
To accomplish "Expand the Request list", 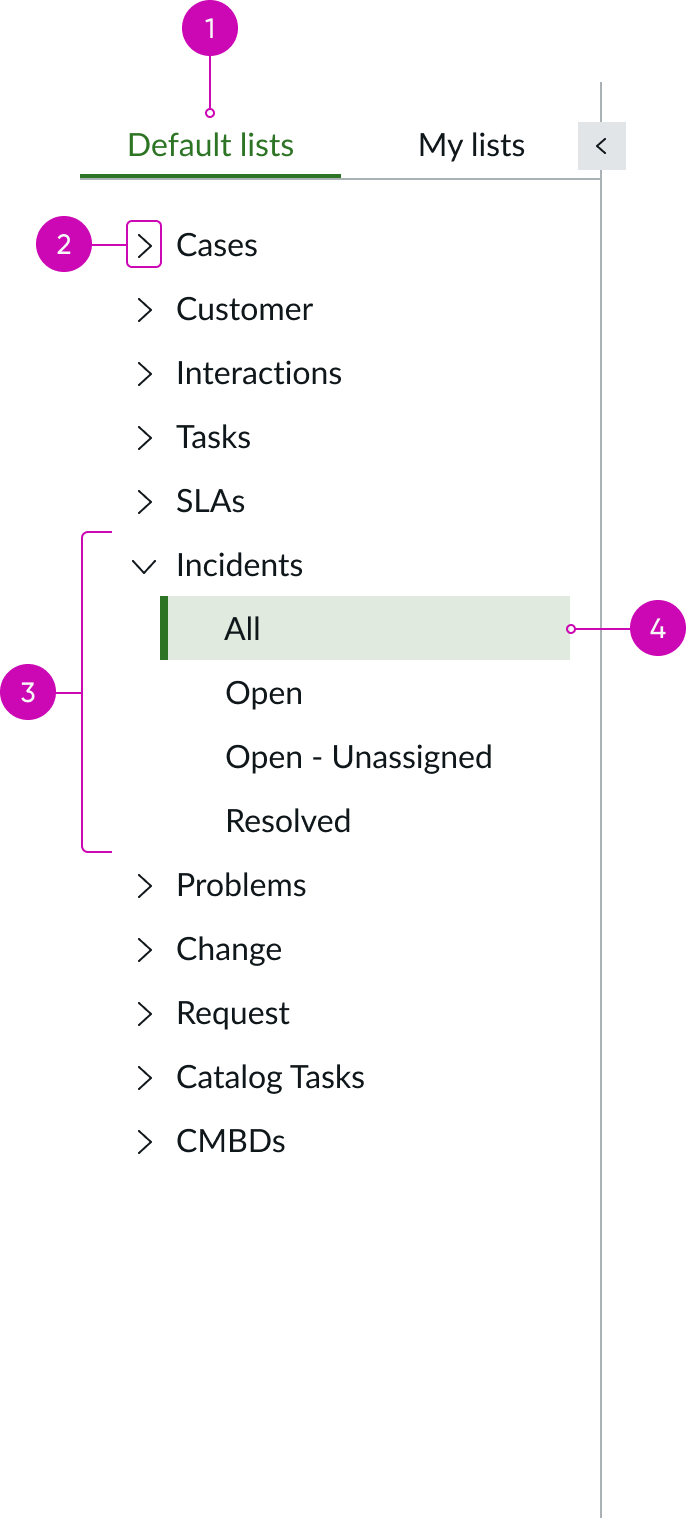I will pos(145,1013).
